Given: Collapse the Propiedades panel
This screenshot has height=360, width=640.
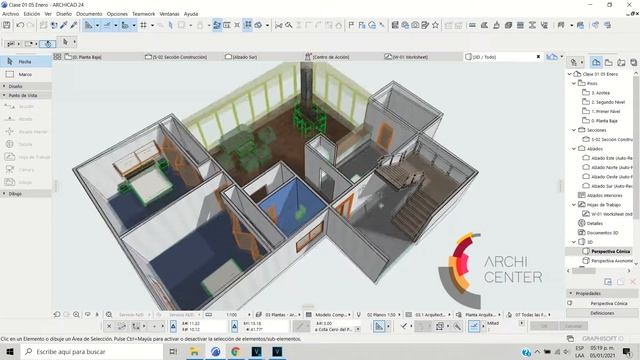Looking at the screenshot, I should coord(571,293).
